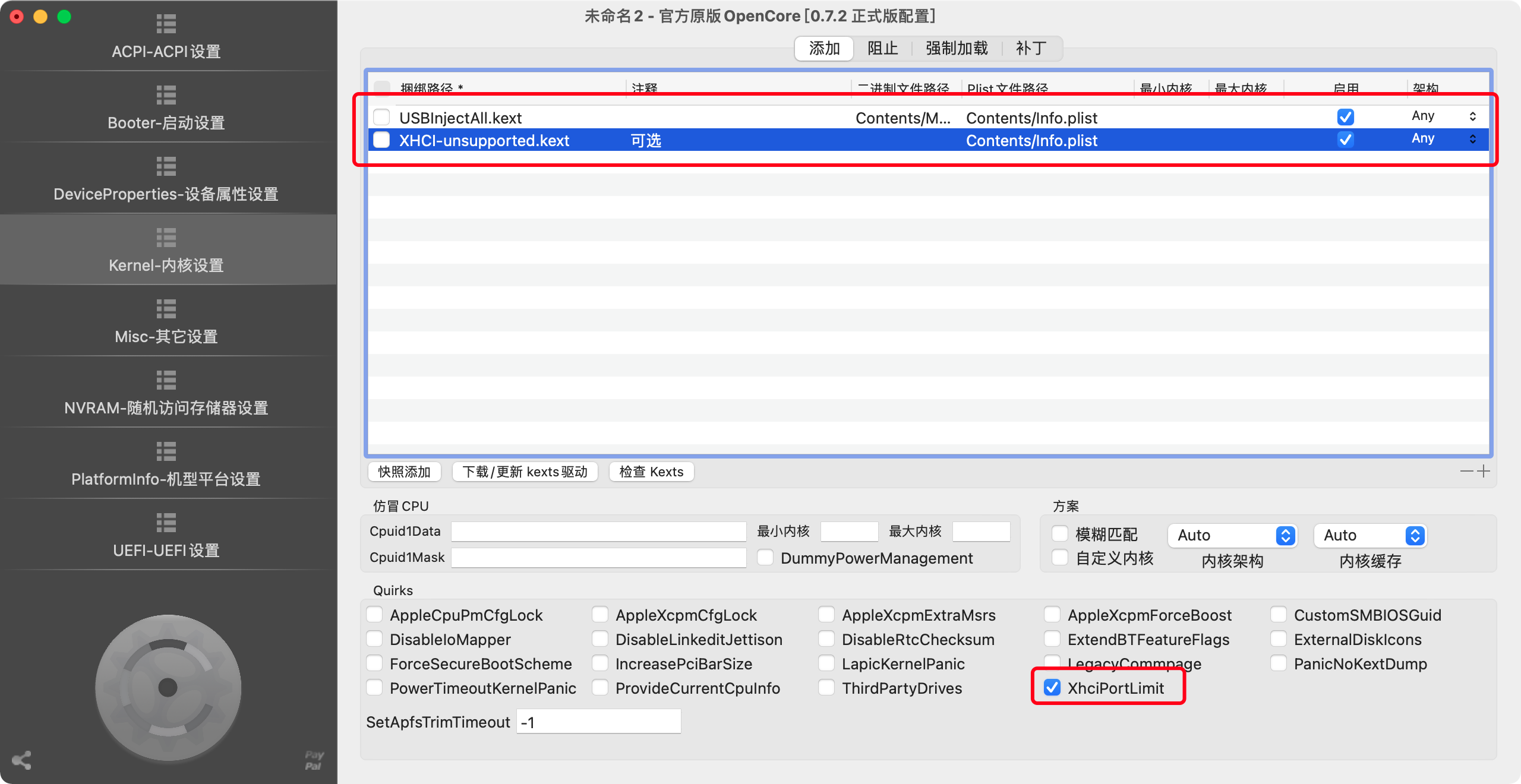Select the DeviceProperties sidebar icon

[x=166, y=166]
